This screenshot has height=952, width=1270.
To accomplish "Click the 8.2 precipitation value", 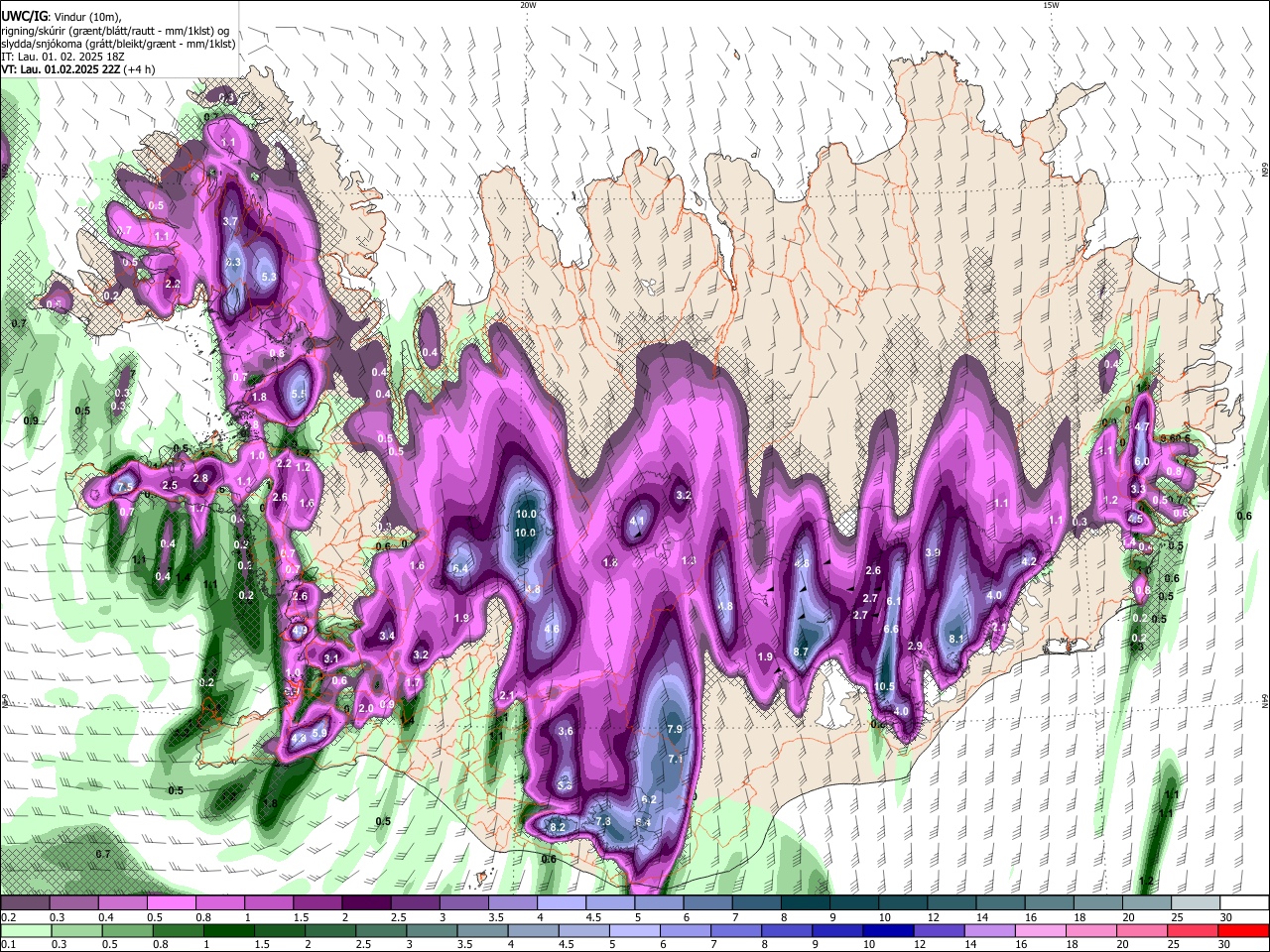I will tap(558, 827).
